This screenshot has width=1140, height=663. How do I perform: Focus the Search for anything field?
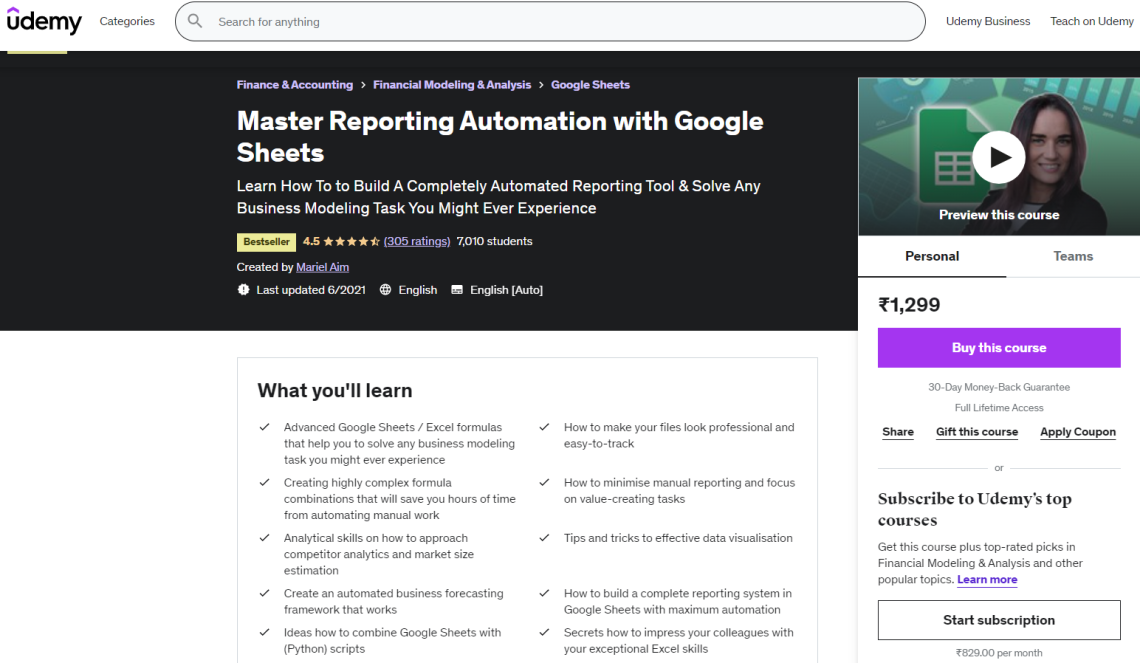click(550, 21)
